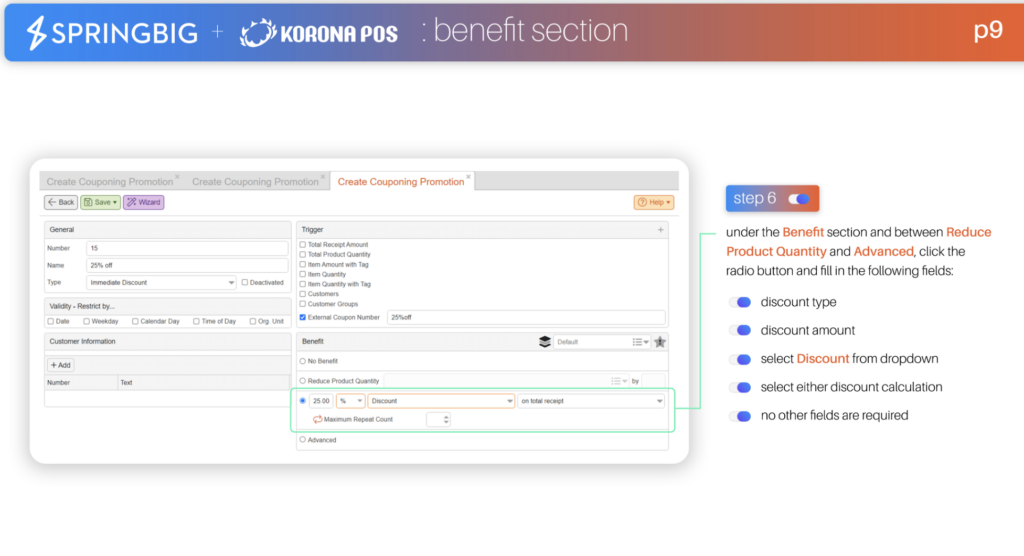Enable the Total Product Quantity trigger
Image resolution: width=1024 pixels, height=556 pixels.
click(302, 254)
